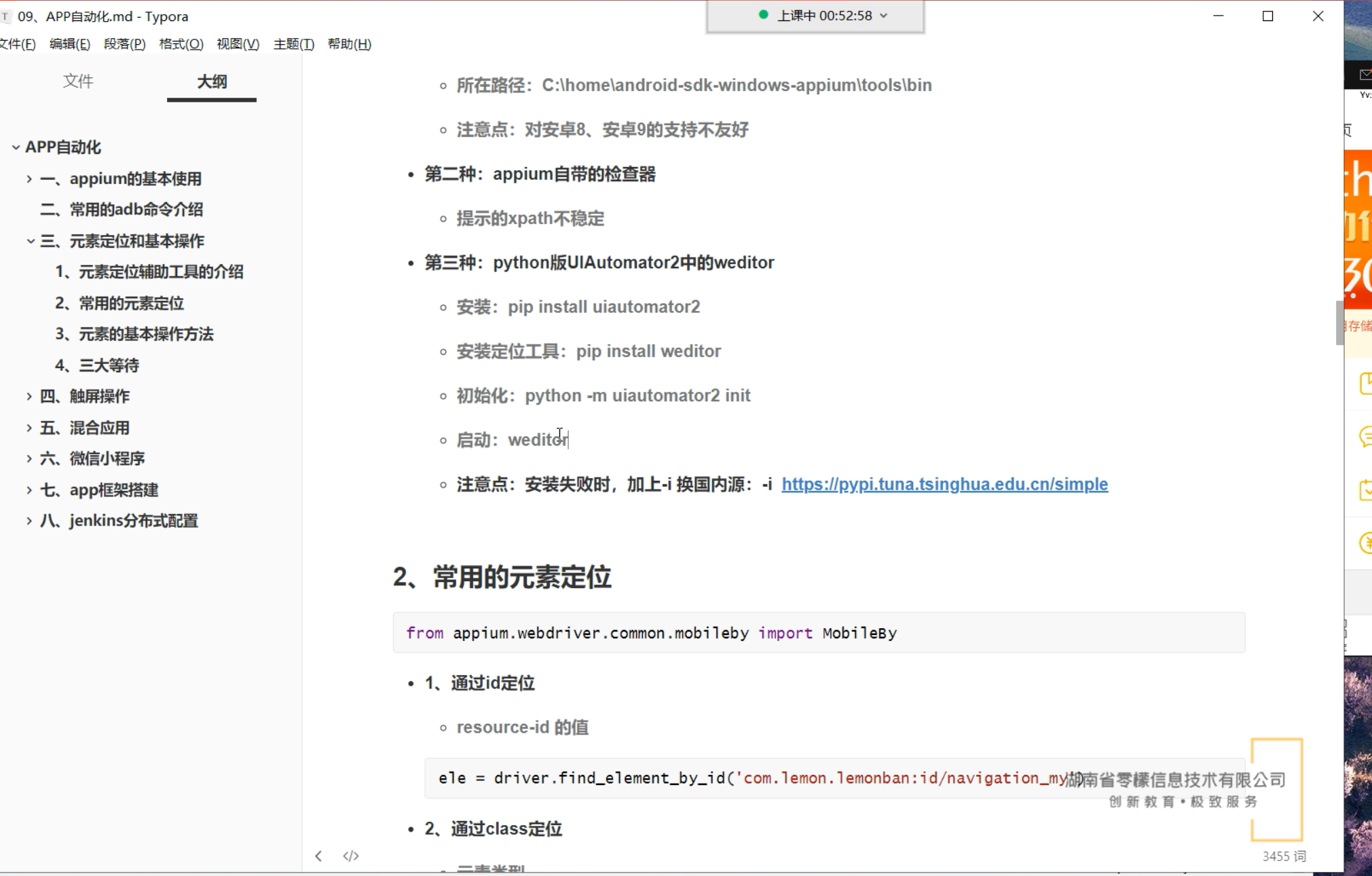Viewport: 1372px width, 876px height.
Task: Click word count 3455 indicator
Action: (1283, 856)
